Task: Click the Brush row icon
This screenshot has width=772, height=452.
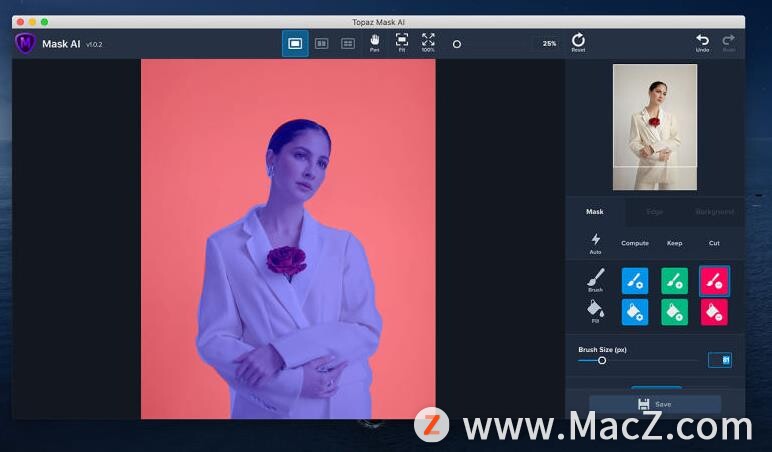Action: 596,280
